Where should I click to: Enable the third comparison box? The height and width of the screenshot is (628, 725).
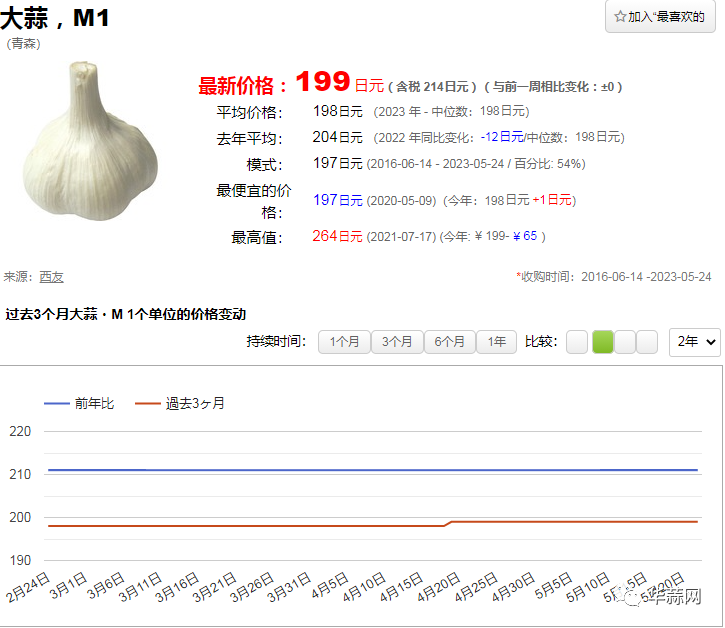[x=625, y=342]
